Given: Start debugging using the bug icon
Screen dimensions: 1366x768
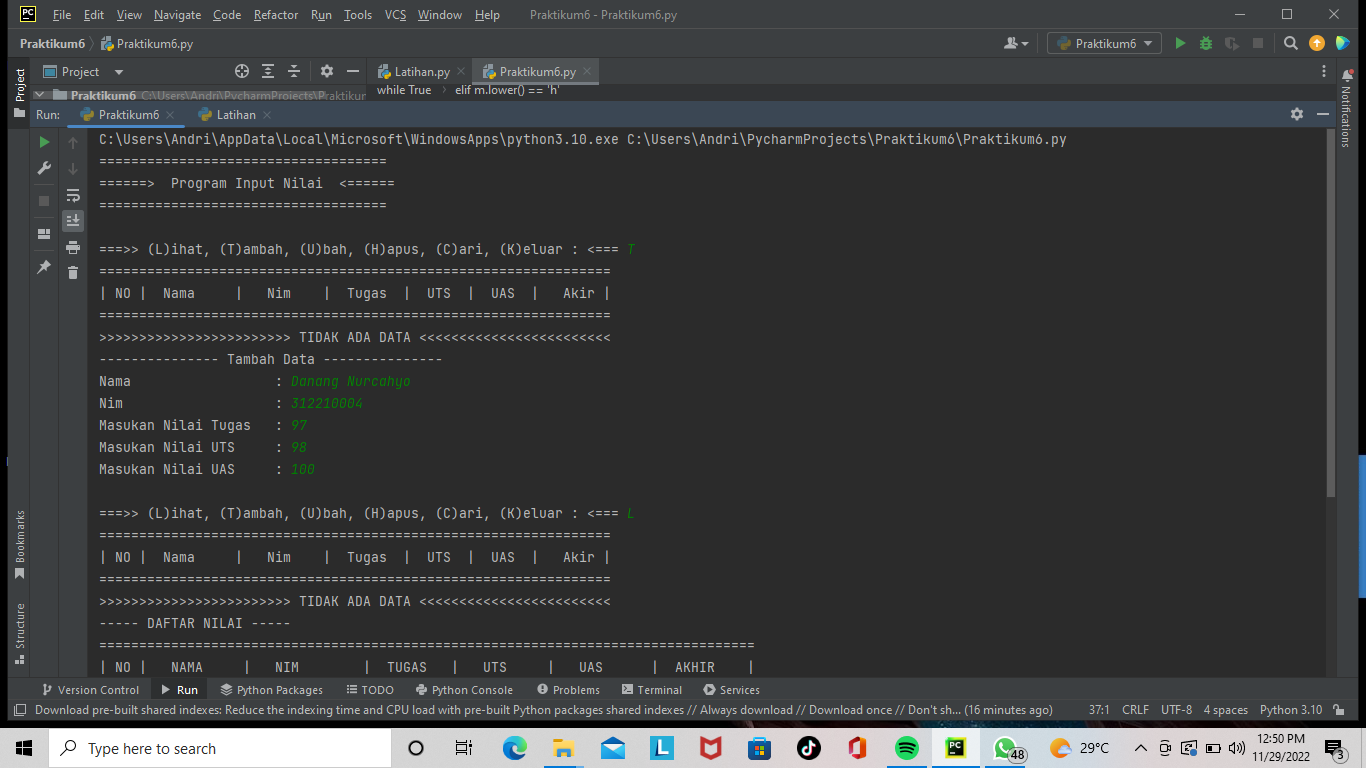Looking at the screenshot, I should point(1205,43).
